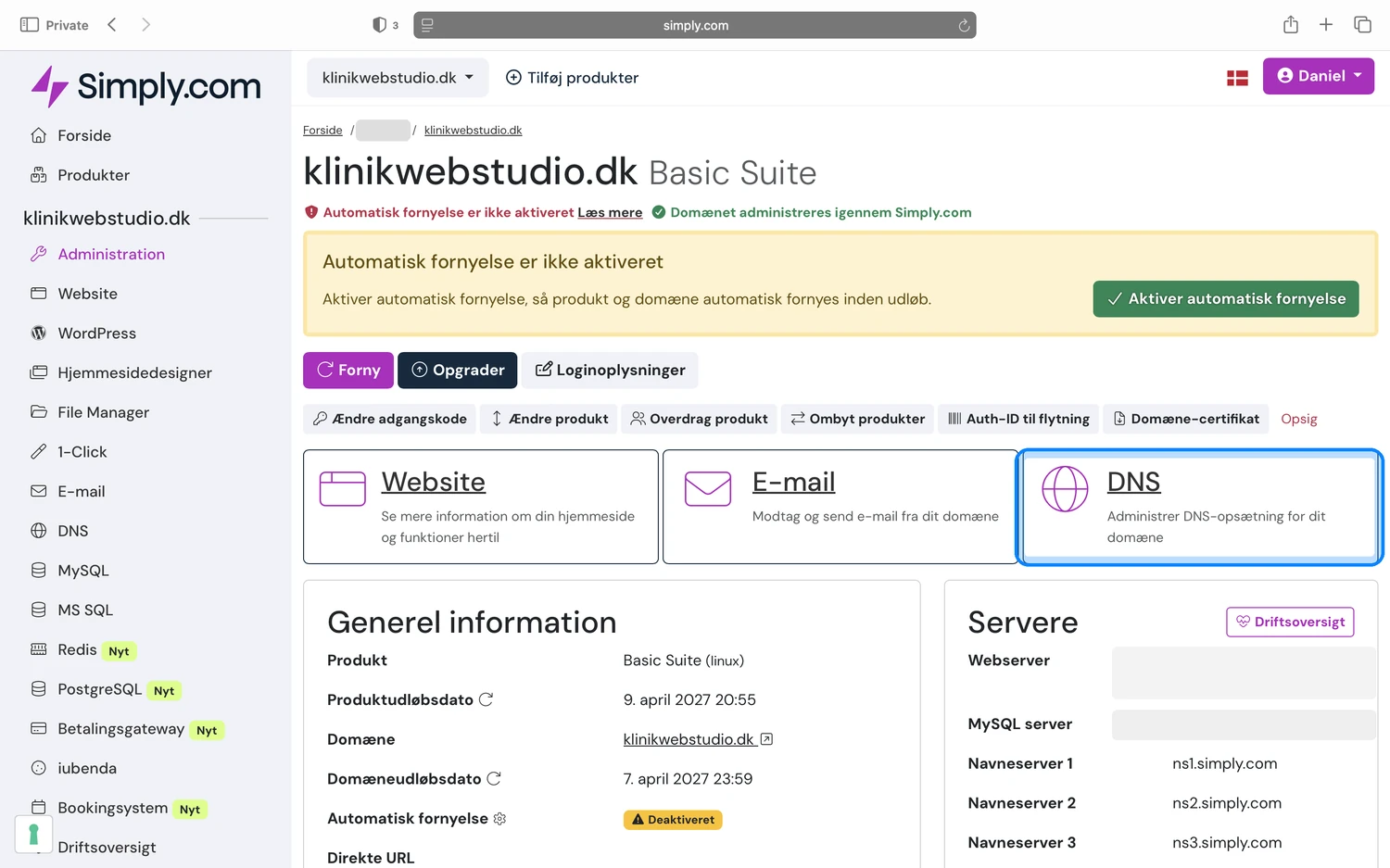Open the Automatisk fornyelse settings gear
1390x868 pixels.
[499, 819]
